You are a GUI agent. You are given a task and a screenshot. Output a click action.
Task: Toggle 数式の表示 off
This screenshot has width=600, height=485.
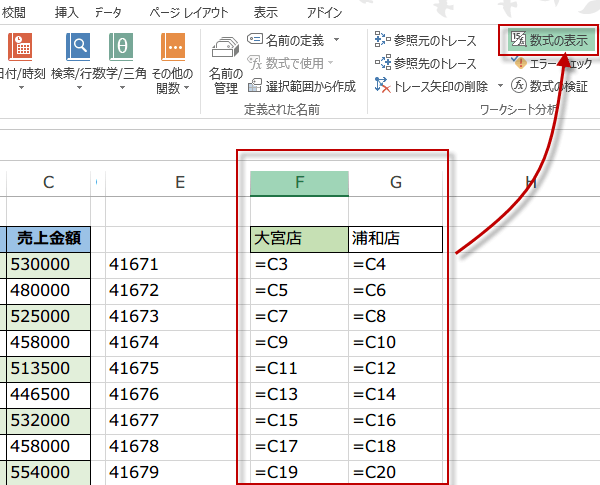[x=549, y=40]
